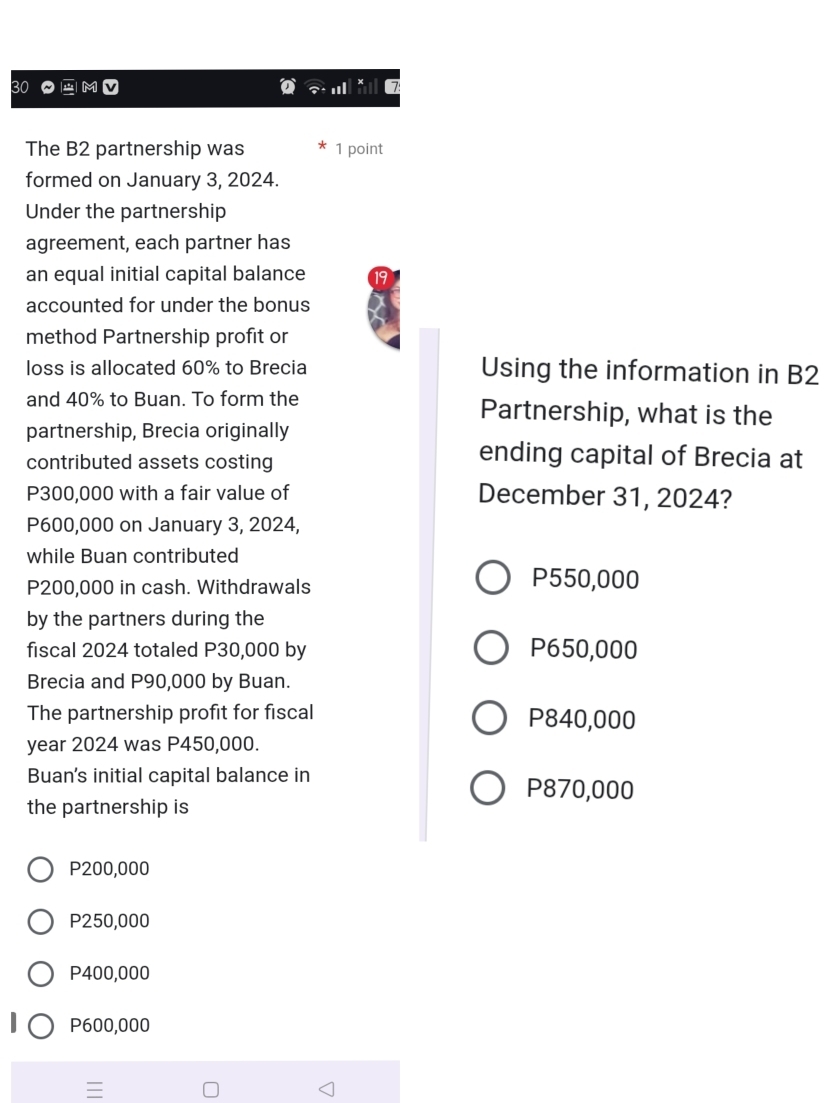Choose the P650,000 answer option
831x1103 pixels.
(x=490, y=649)
